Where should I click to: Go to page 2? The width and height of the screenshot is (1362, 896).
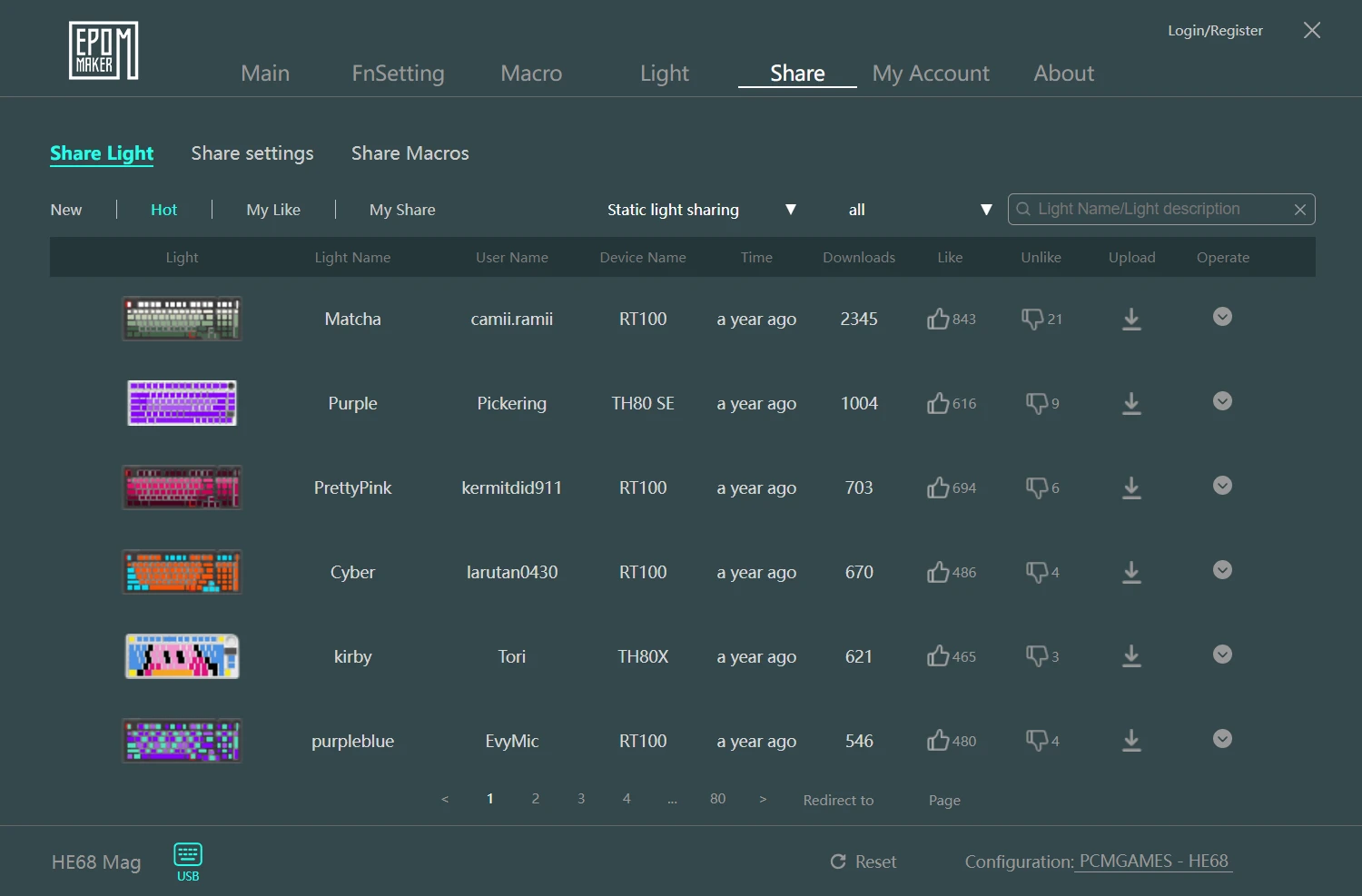click(536, 799)
